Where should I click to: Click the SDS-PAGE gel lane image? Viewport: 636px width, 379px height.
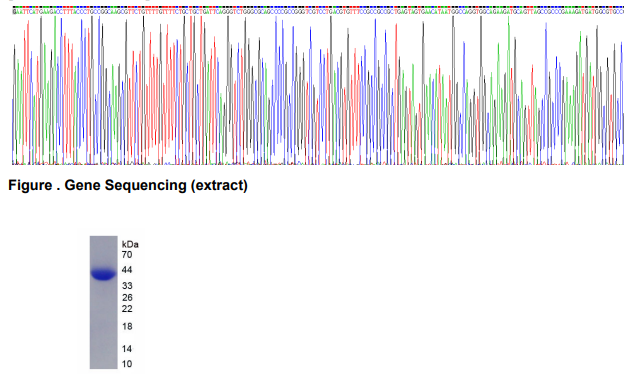click(x=103, y=302)
